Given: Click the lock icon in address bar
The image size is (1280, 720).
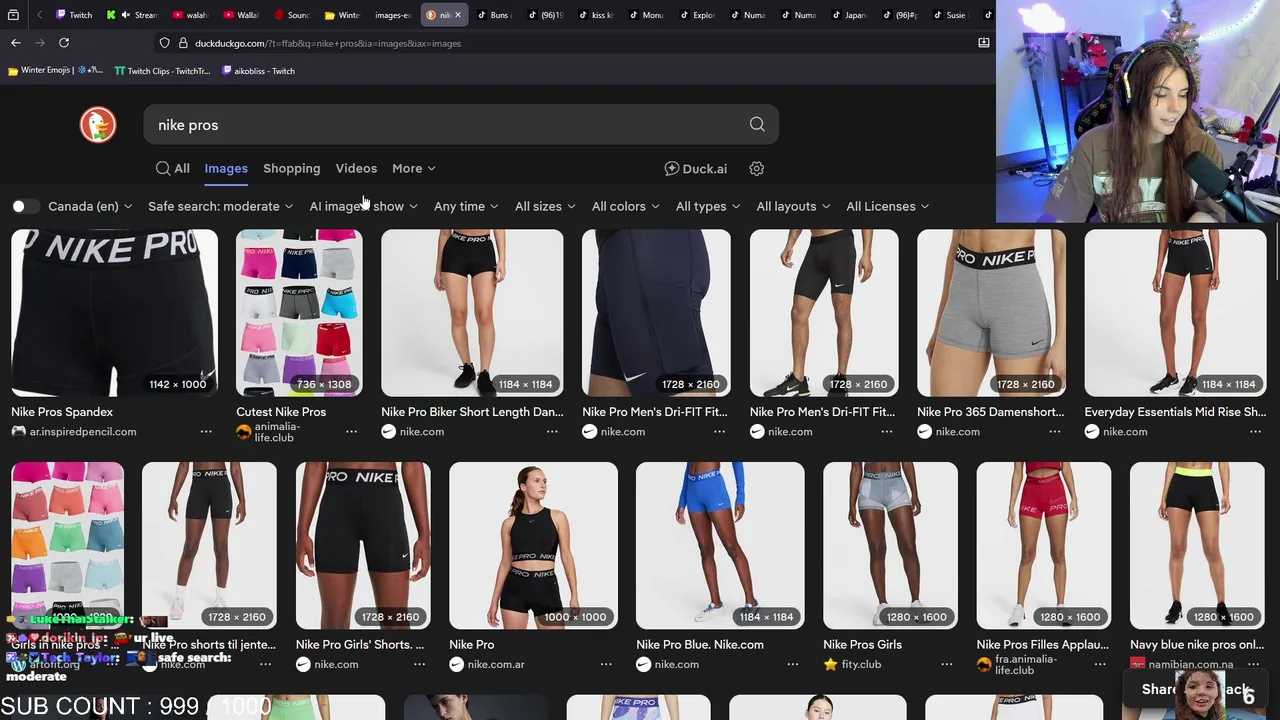Looking at the screenshot, I should click(x=183, y=43).
